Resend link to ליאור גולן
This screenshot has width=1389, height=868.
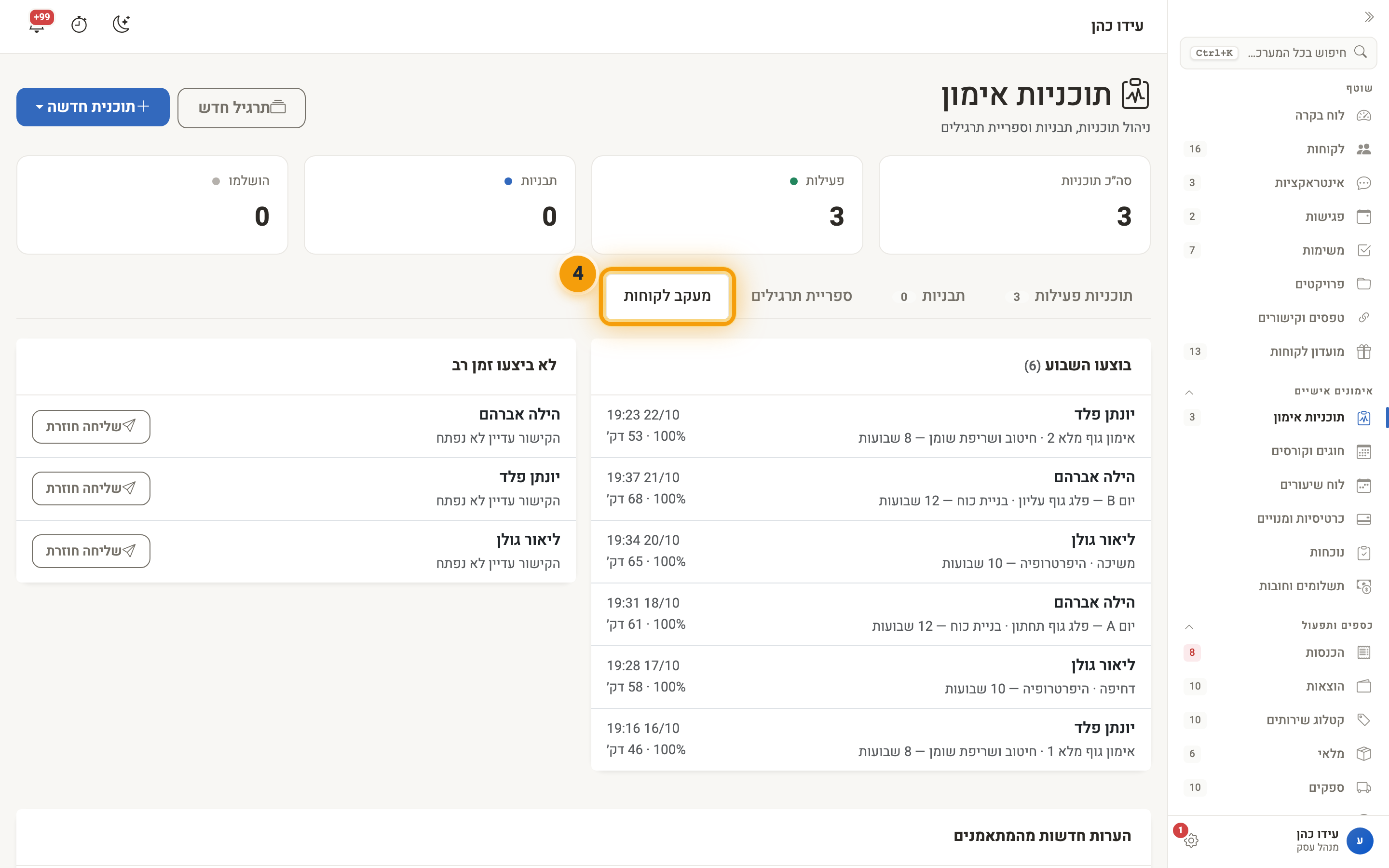(91, 551)
